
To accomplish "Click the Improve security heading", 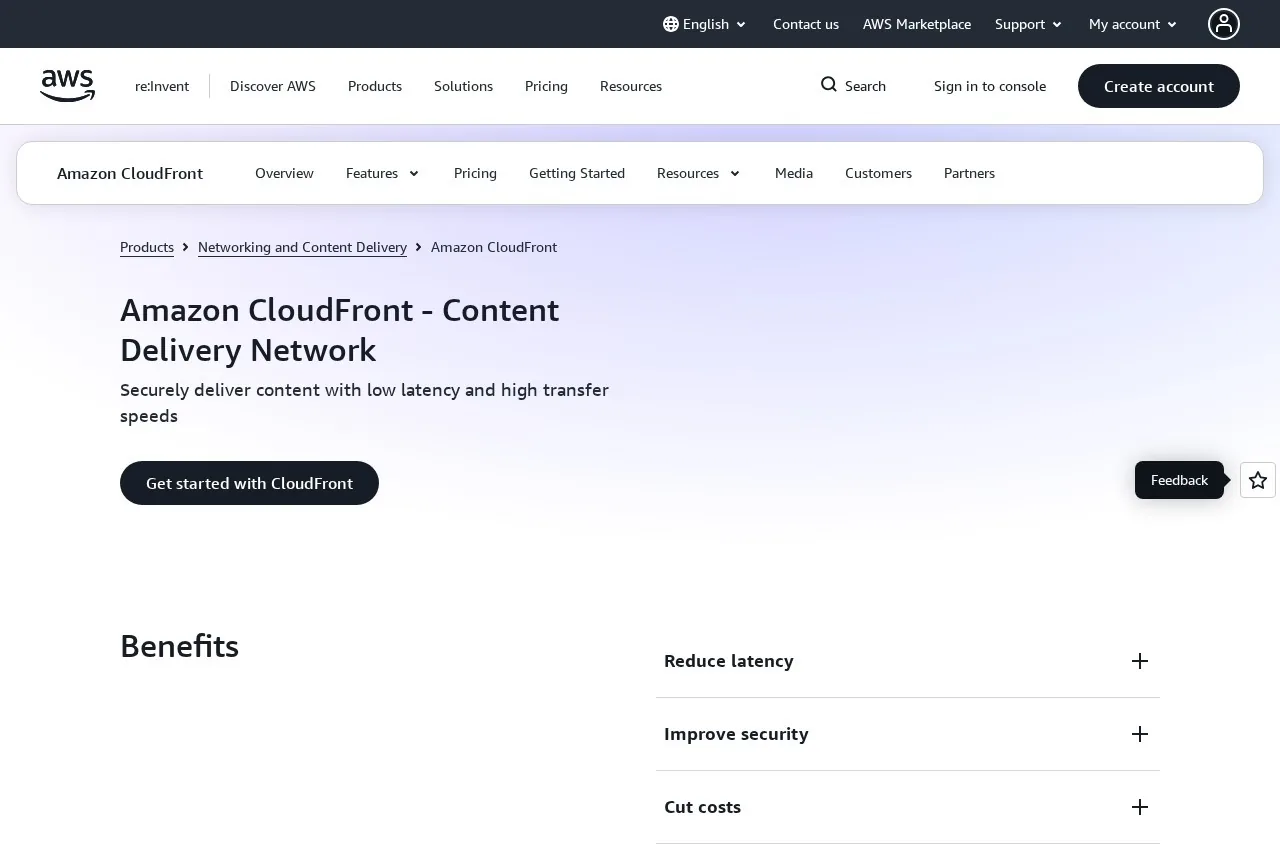I will [x=736, y=734].
